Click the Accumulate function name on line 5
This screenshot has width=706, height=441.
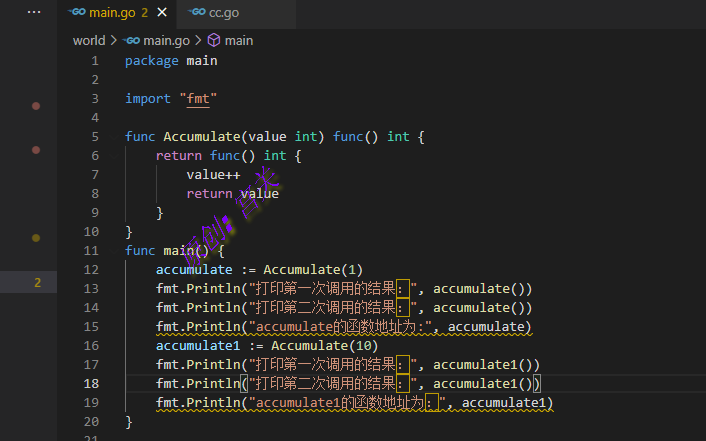coord(201,137)
